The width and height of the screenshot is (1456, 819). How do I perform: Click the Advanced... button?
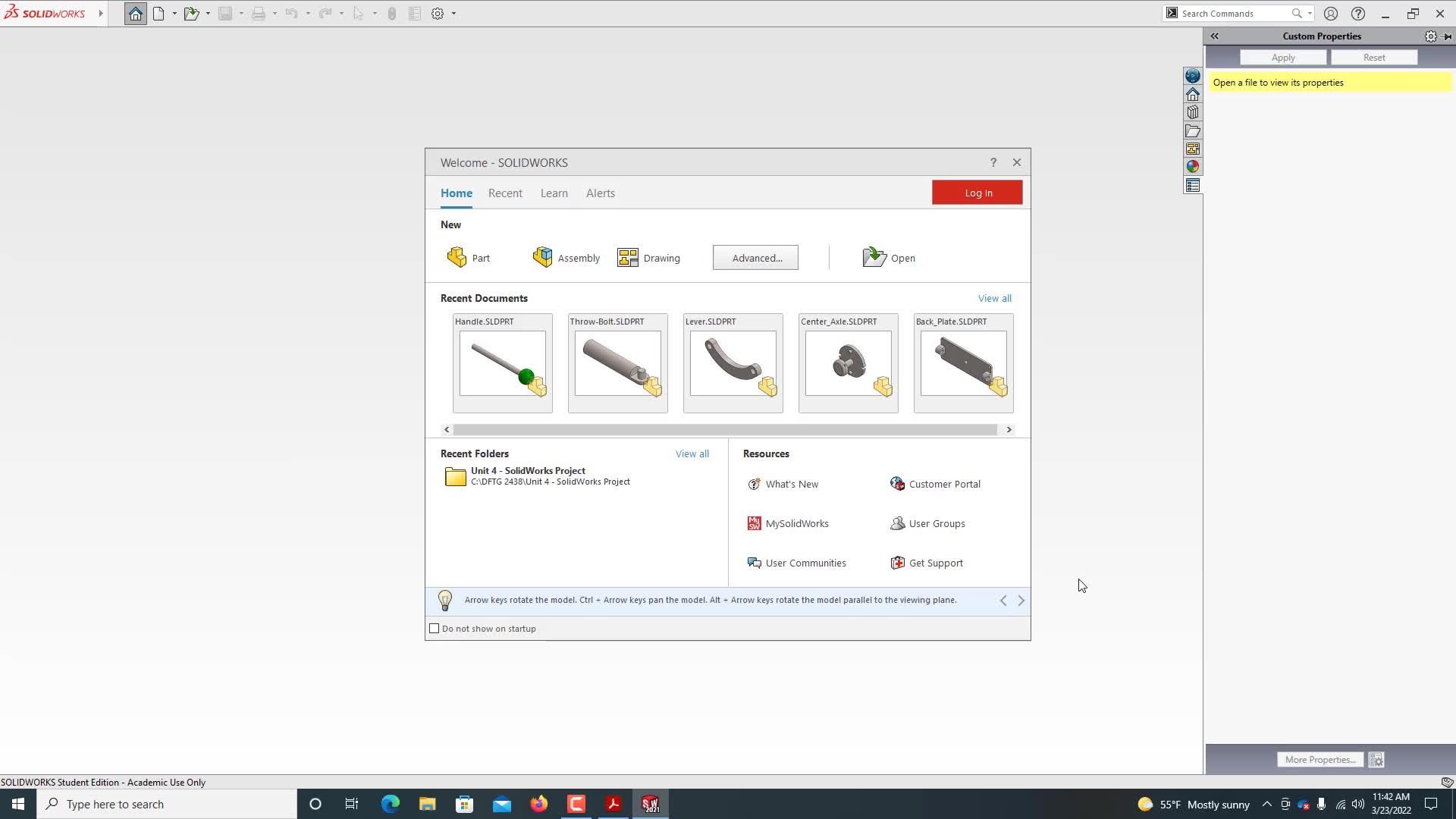coord(755,258)
